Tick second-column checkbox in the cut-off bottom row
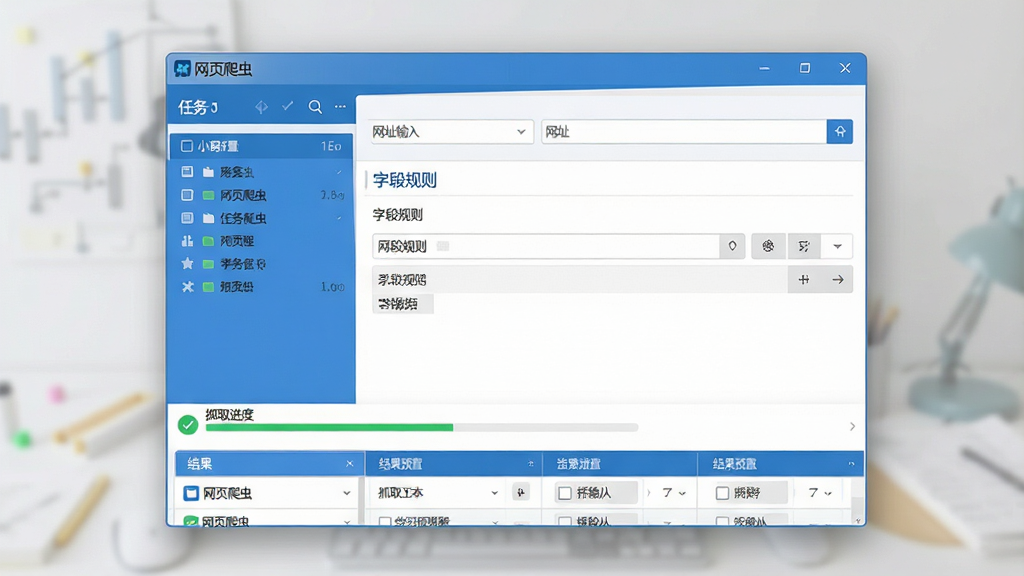 [385, 521]
